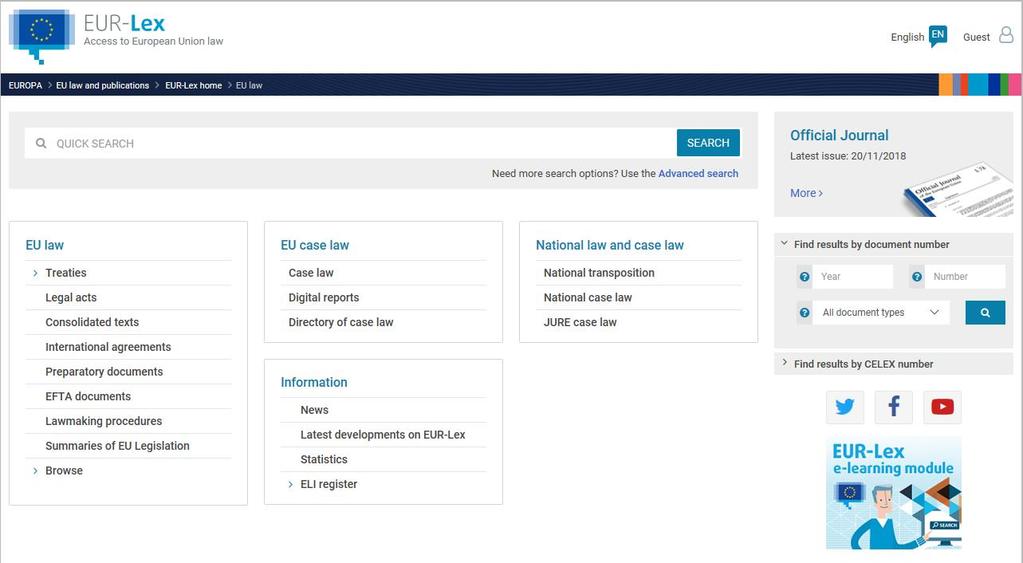This screenshot has width=1023, height=563.
Task: Expand the Browse chevron in EU law
Action: [x=35, y=471]
